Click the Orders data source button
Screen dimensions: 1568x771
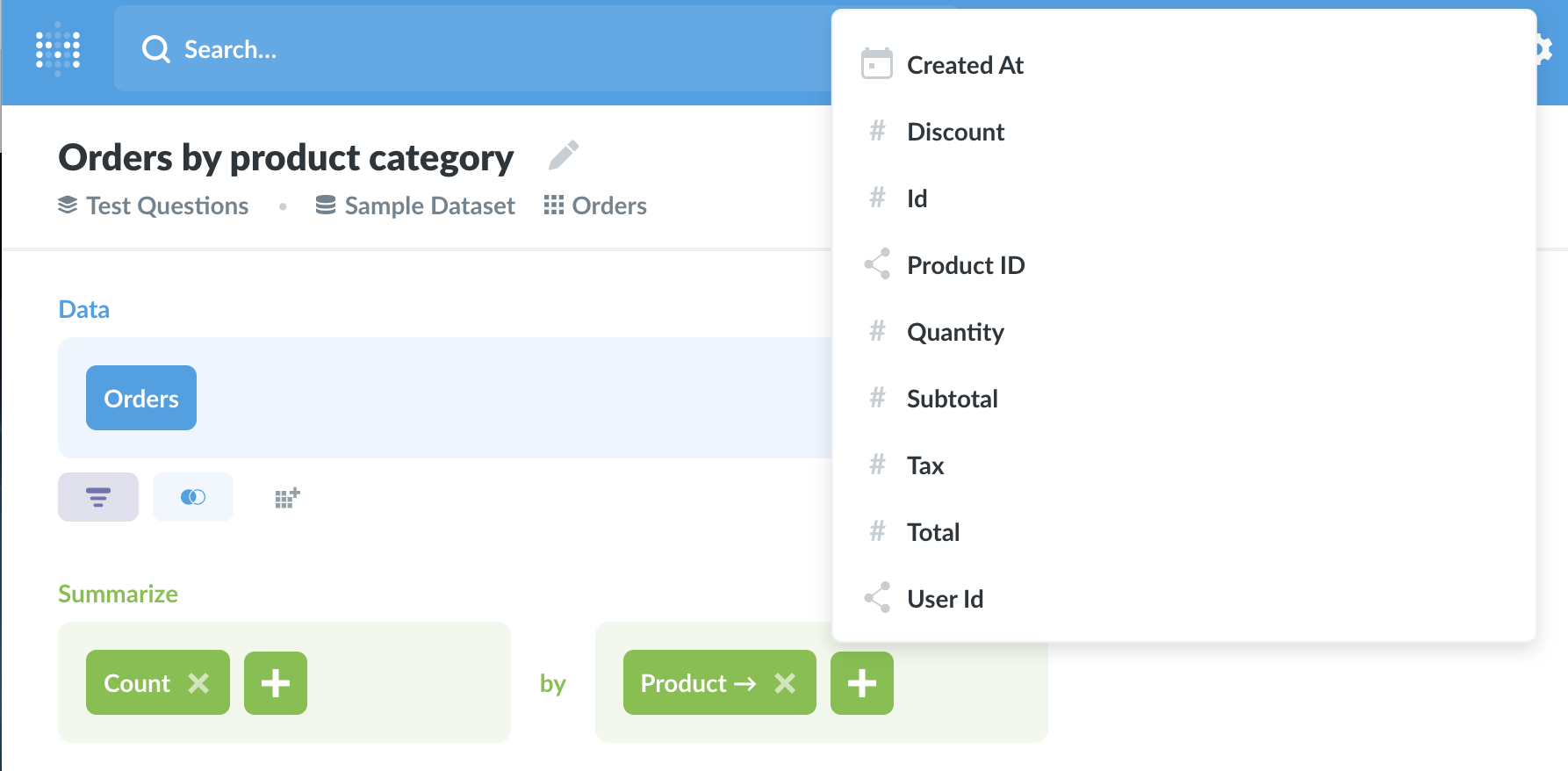coord(141,398)
